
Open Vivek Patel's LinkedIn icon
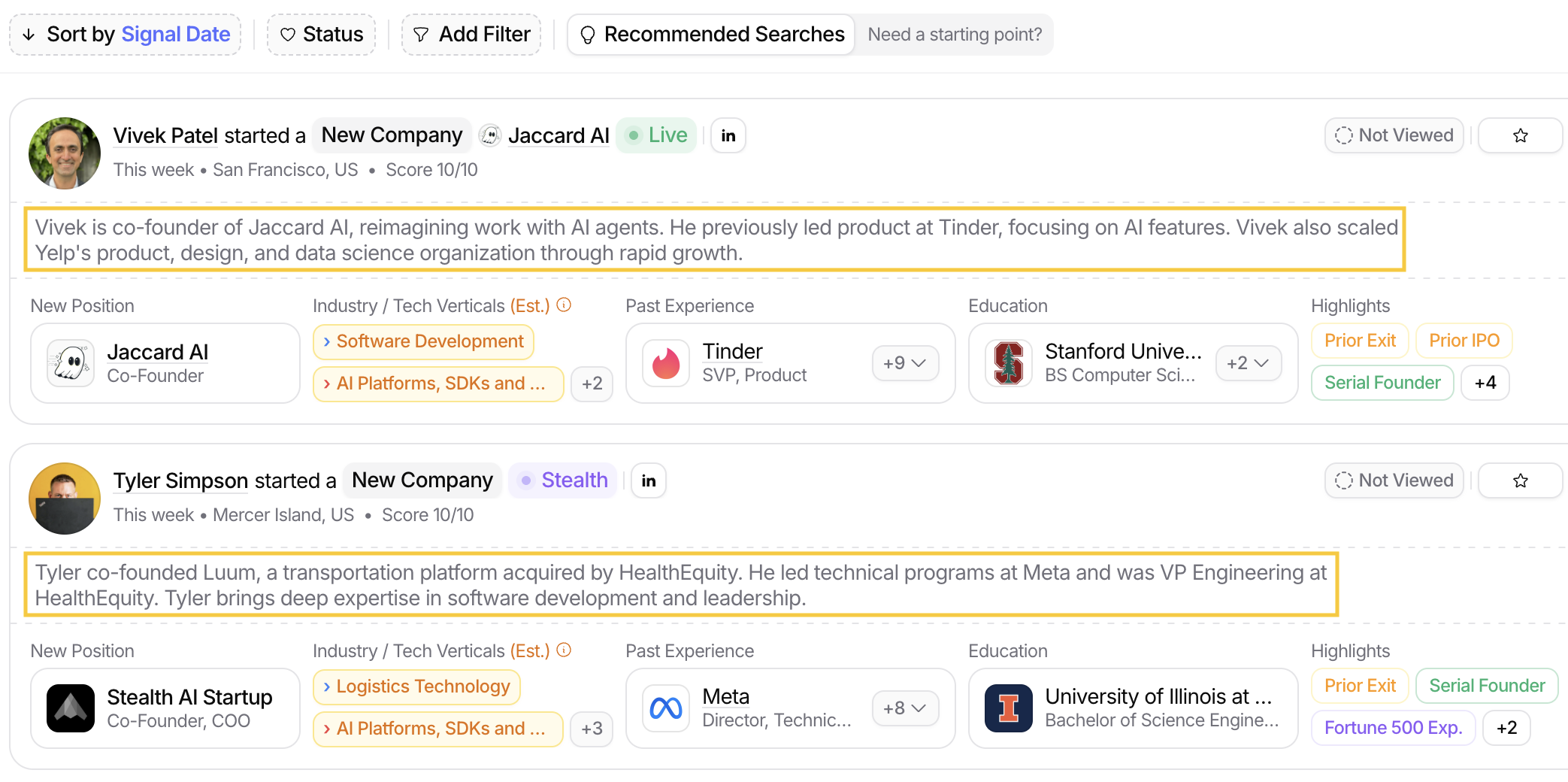pyautogui.click(x=728, y=135)
